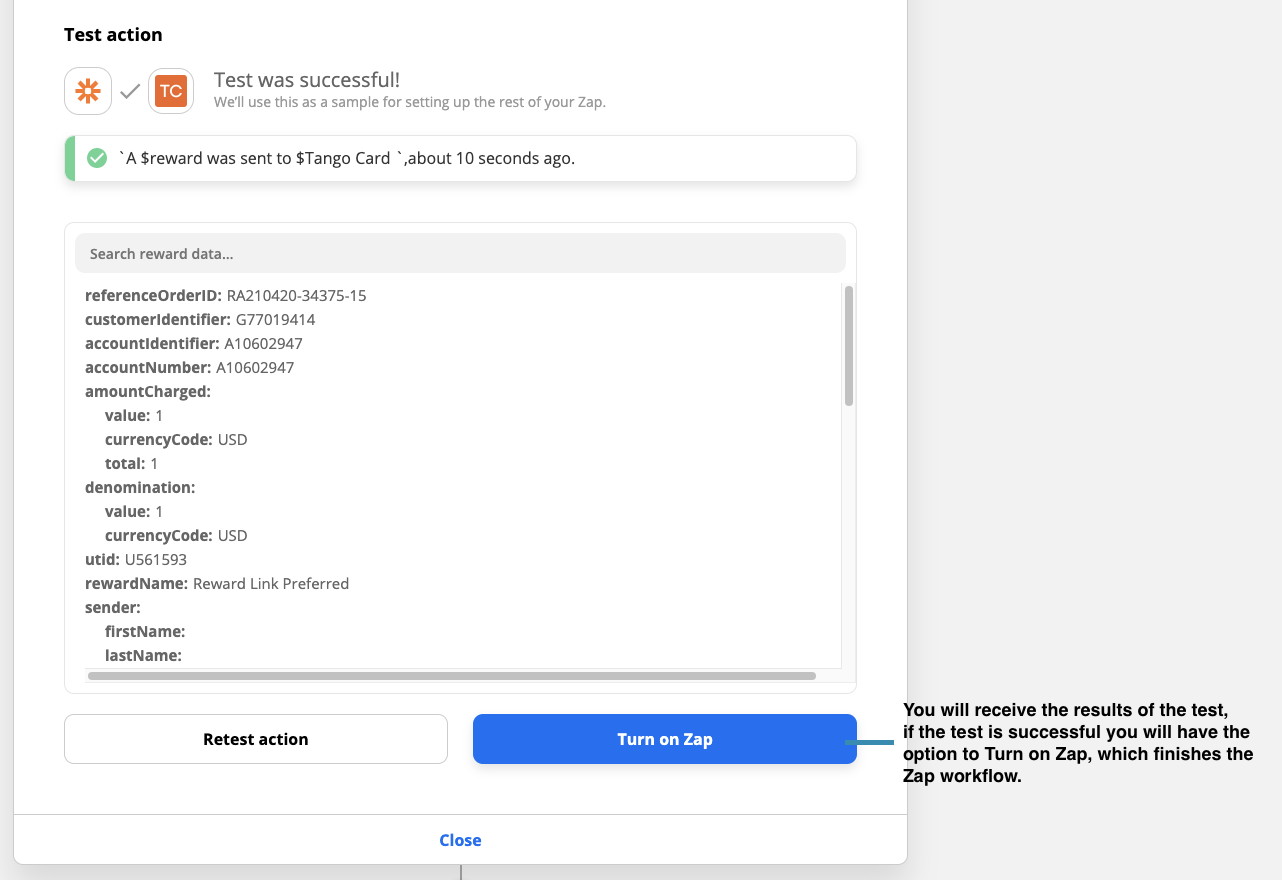Click the horizontal scrollbar below reward data
1282x880 pixels.
[x=450, y=676]
